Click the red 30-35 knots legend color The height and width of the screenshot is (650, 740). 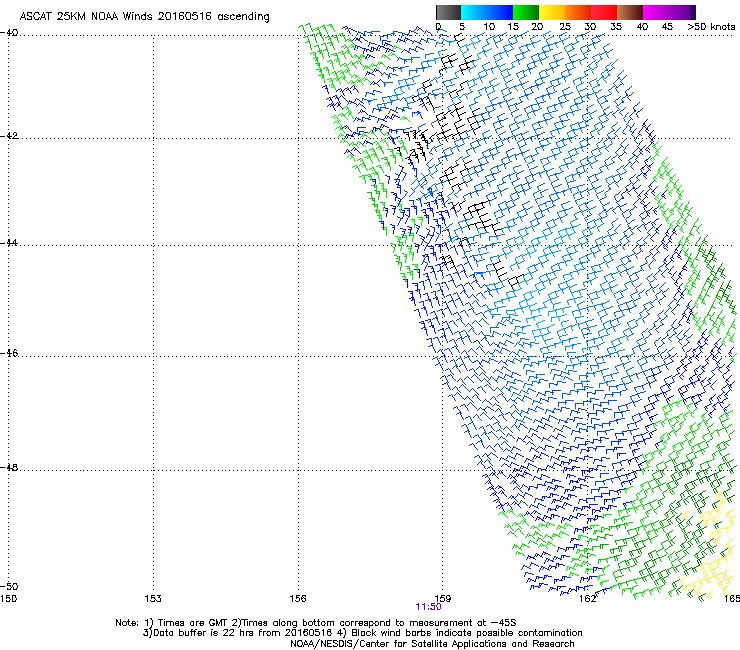tap(604, 12)
